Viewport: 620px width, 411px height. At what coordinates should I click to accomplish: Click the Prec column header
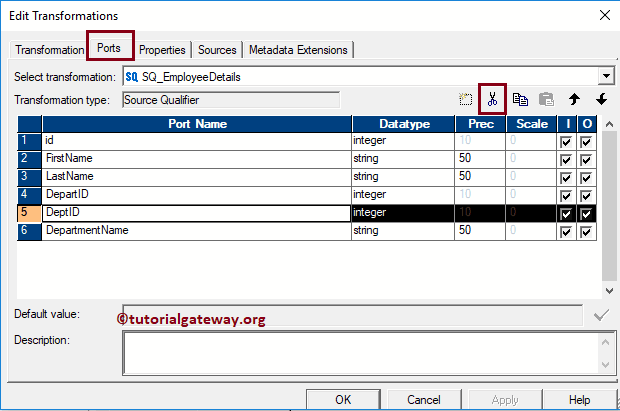tap(481, 124)
